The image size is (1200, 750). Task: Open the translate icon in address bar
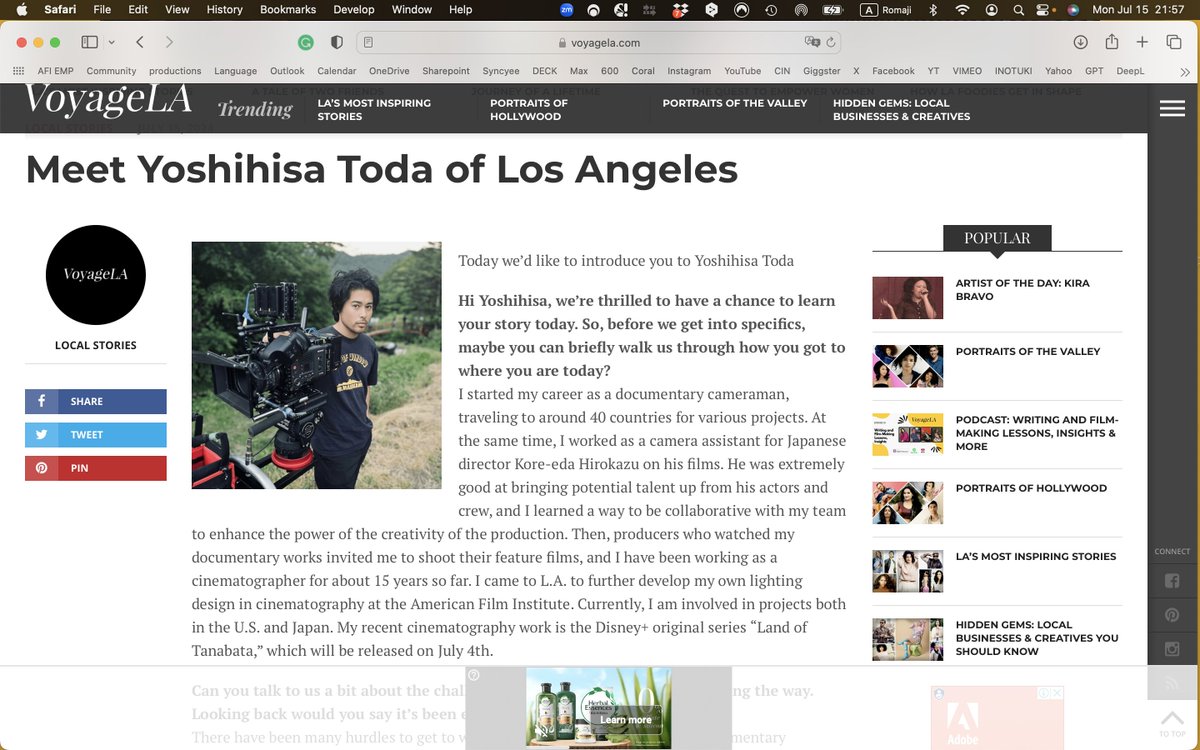[x=812, y=43]
